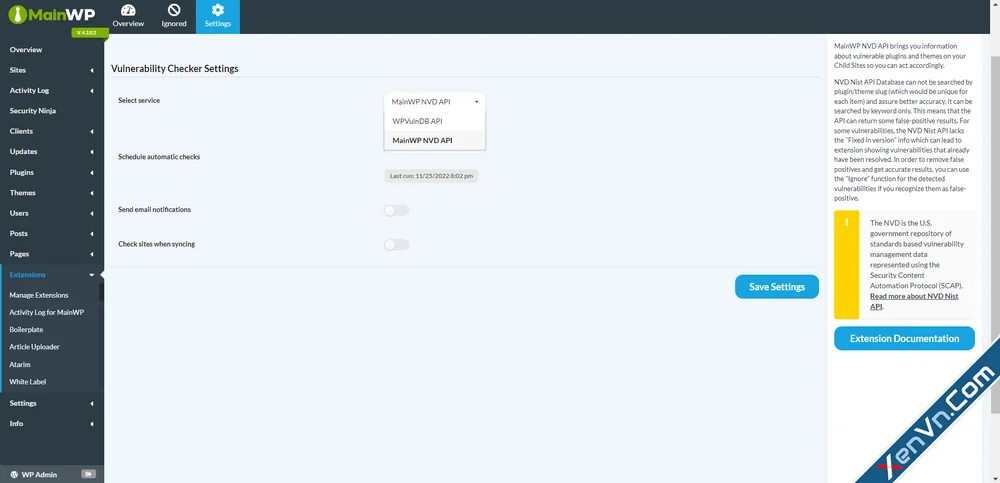Viewport: 1000px width, 483px height.
Task: Click the WP Admin link
Action: point(39,475)
